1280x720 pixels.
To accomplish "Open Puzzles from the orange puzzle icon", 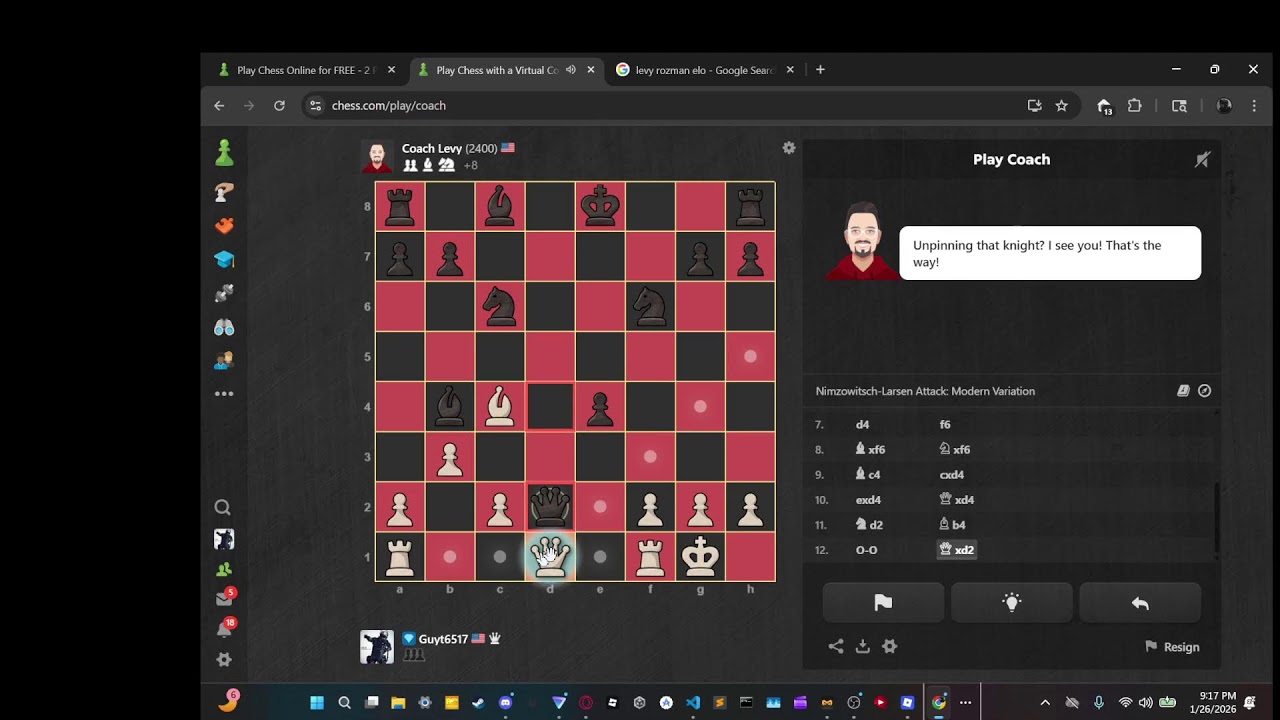I will (x=224, y=226).
